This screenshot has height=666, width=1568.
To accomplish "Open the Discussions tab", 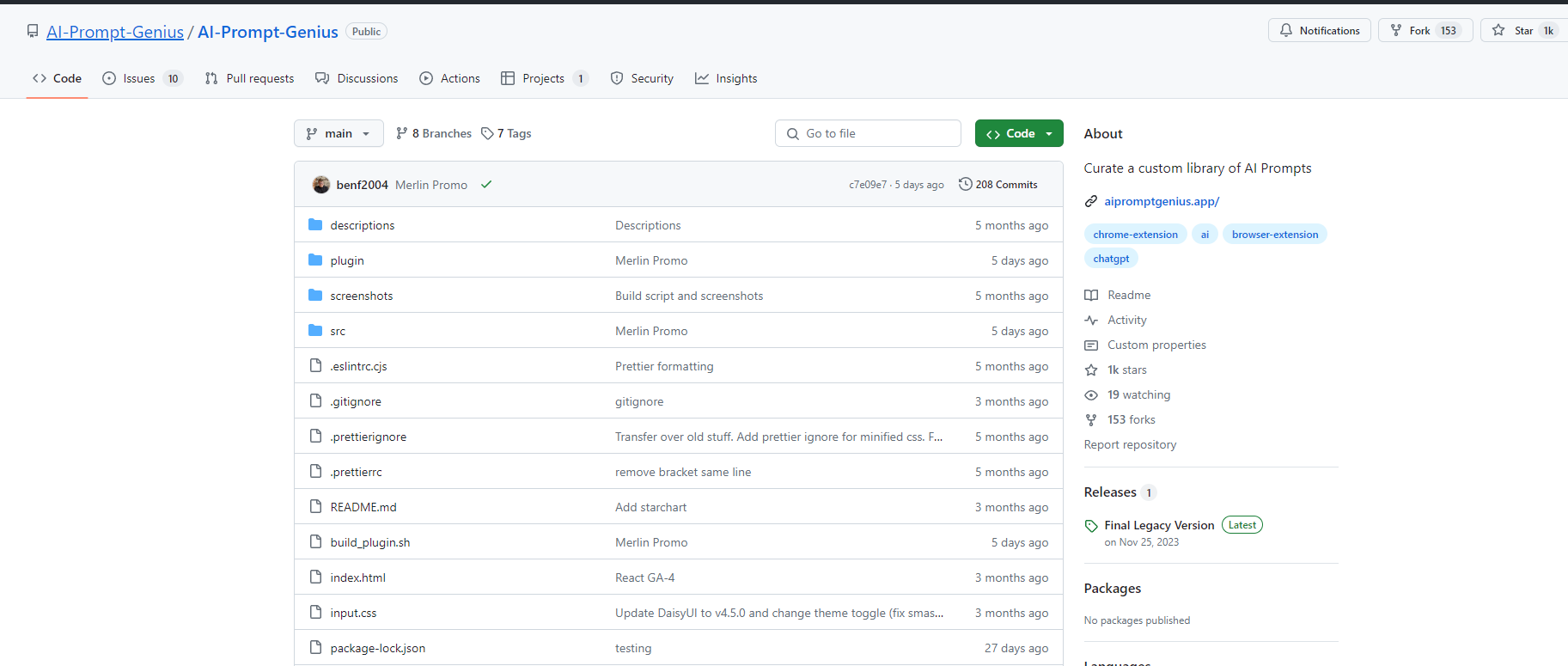I will click(x=357, y=78).
